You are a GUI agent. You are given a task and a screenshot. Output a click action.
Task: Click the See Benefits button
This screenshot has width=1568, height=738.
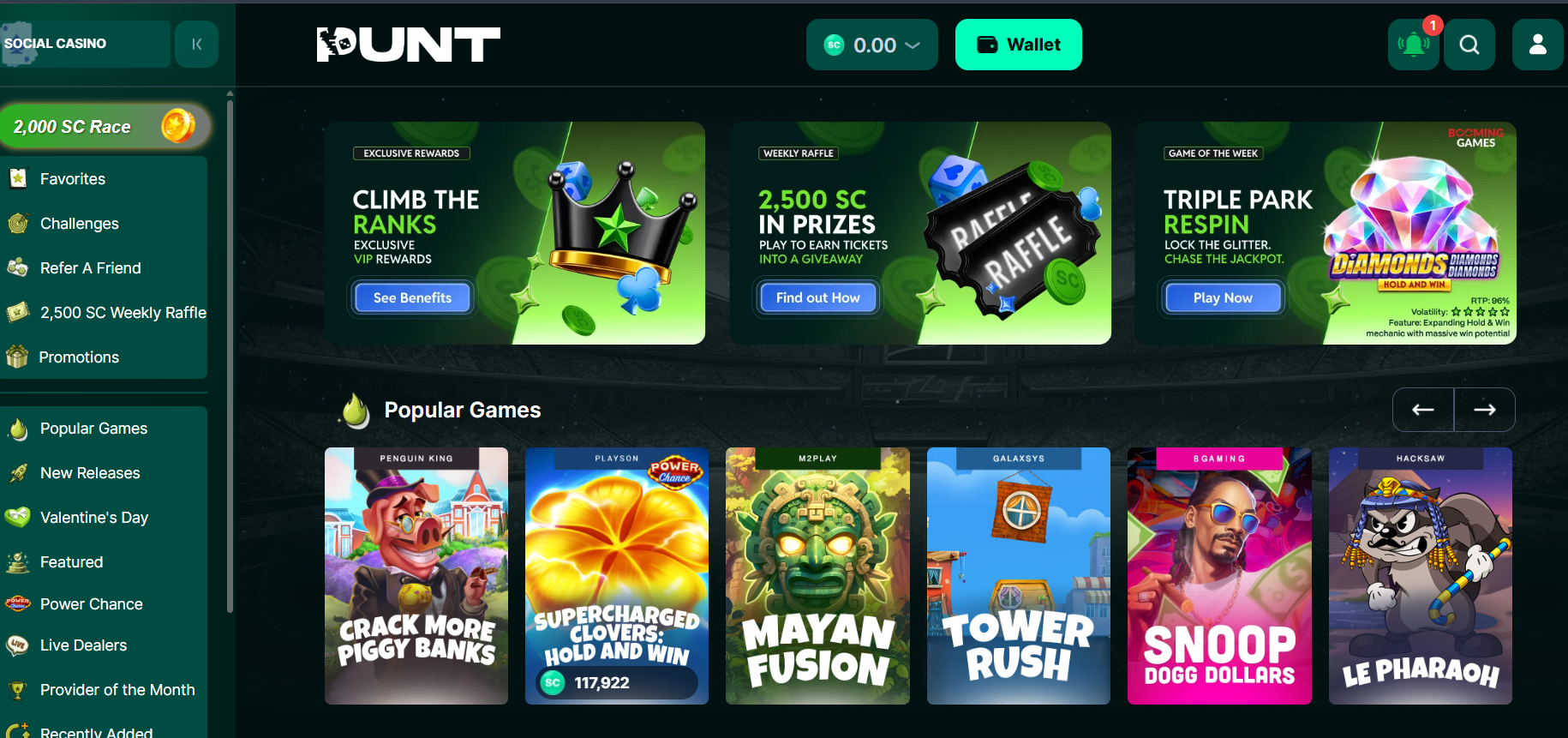click(412, 297)
